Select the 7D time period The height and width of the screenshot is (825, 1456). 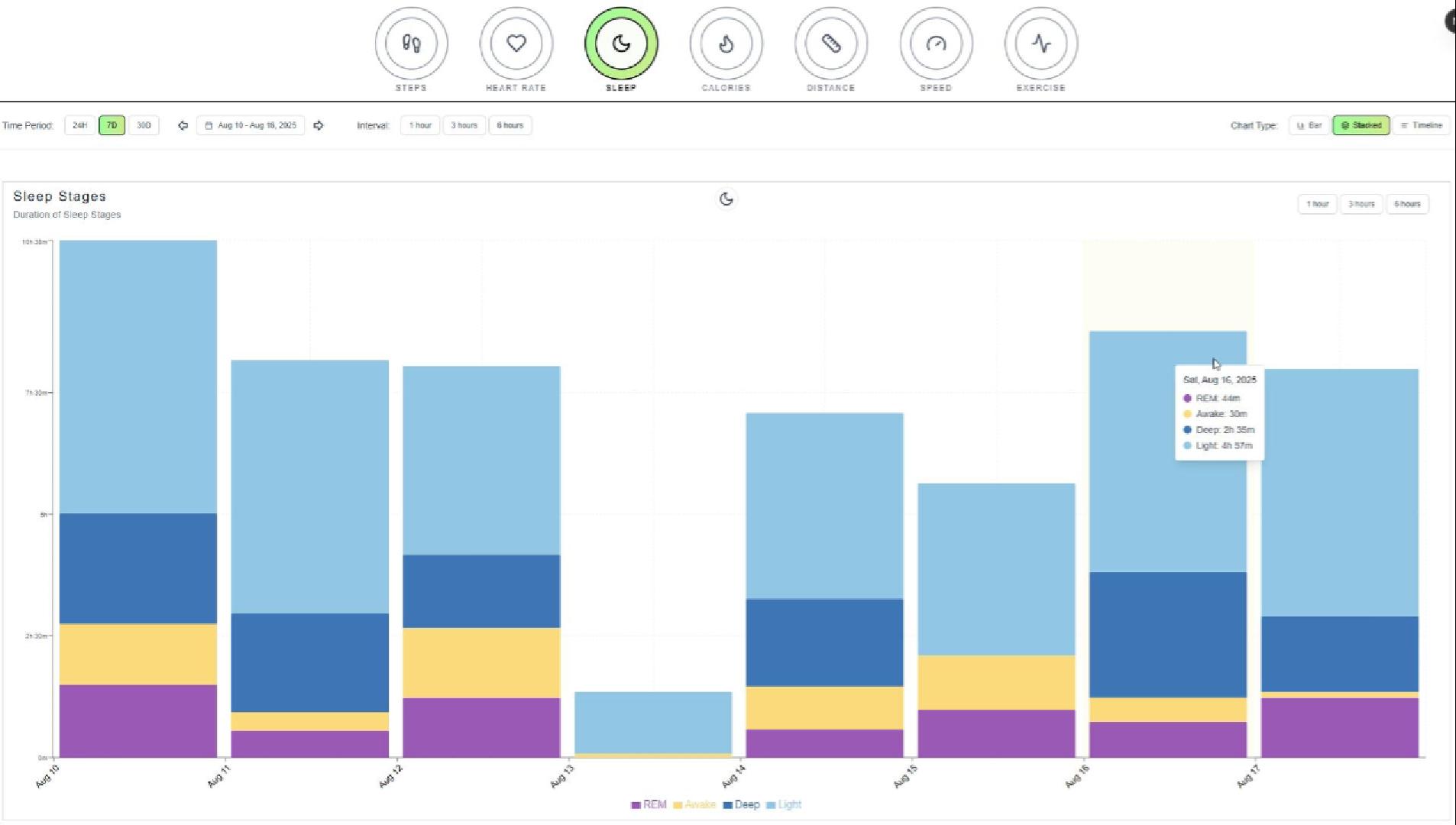[x=112, y=125]
